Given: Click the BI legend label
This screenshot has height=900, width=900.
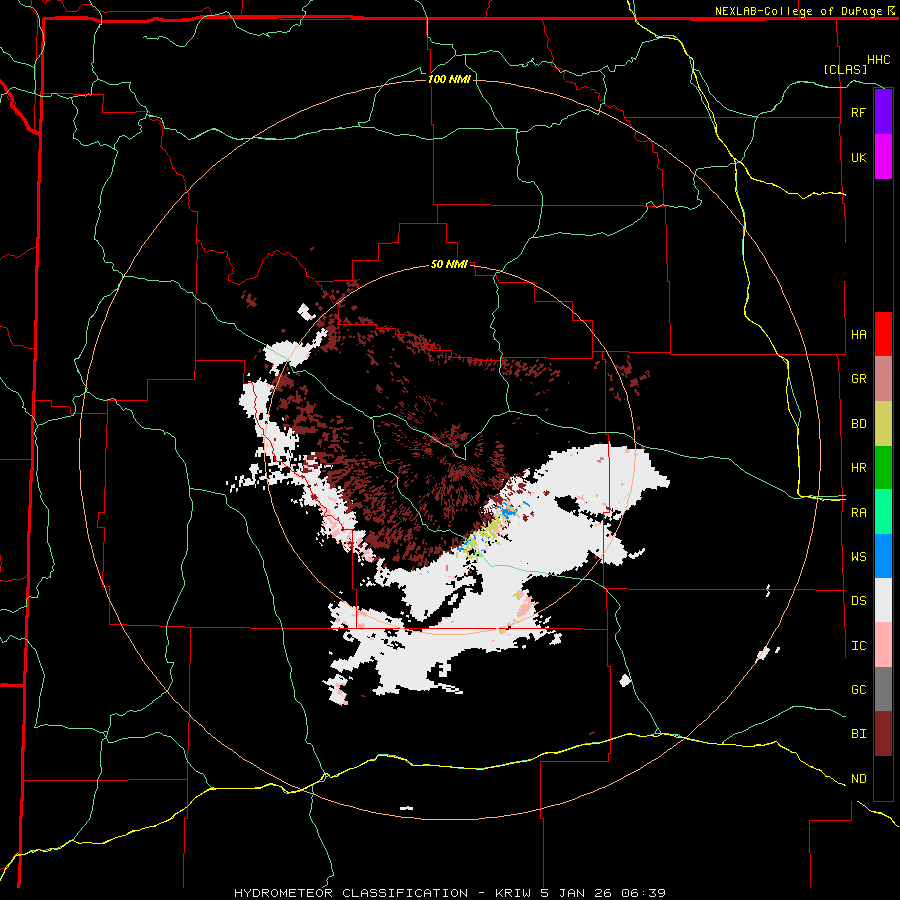Looking at the screenshot, I should pyautogui.click(x=858, y=734).
